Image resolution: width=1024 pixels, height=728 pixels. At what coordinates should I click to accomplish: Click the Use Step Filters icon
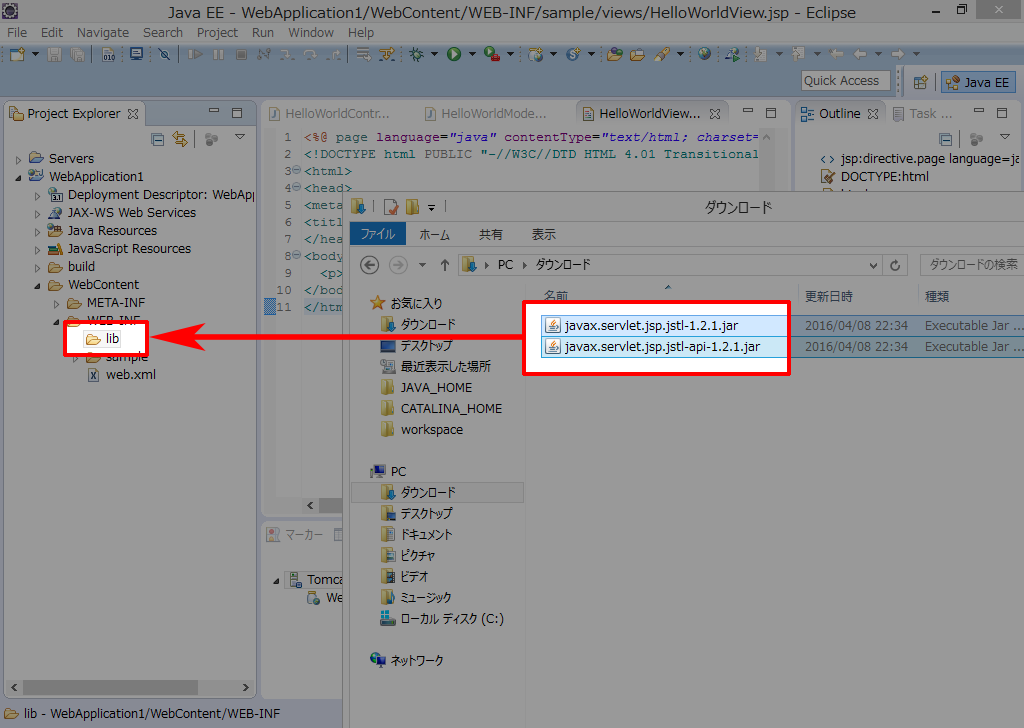point(387,55)
